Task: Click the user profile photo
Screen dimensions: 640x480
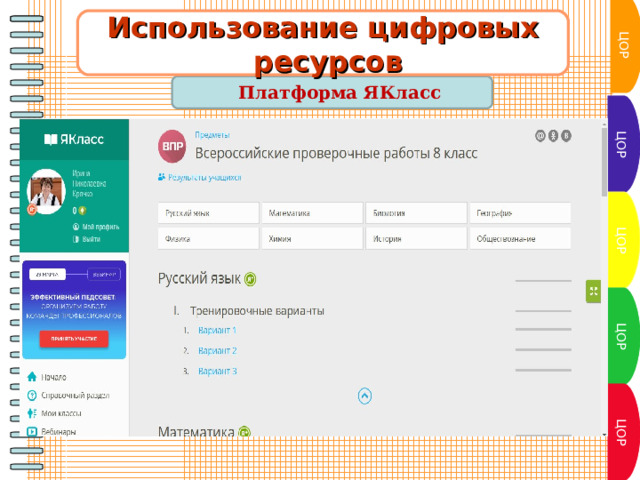Action: [46, 191]
